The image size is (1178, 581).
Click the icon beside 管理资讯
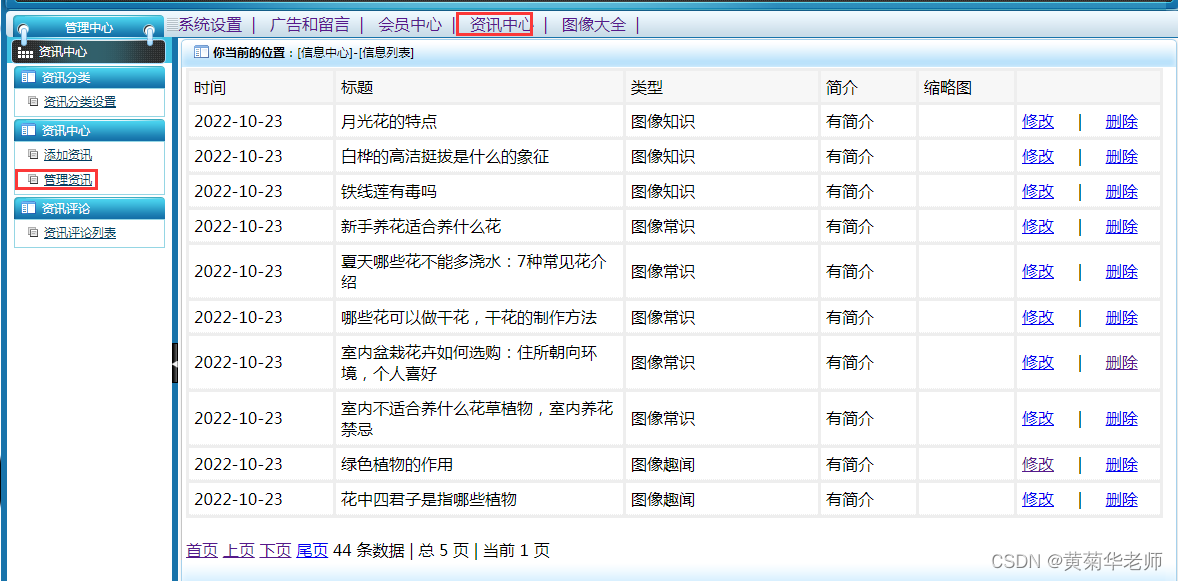click(x=32, y=180)
